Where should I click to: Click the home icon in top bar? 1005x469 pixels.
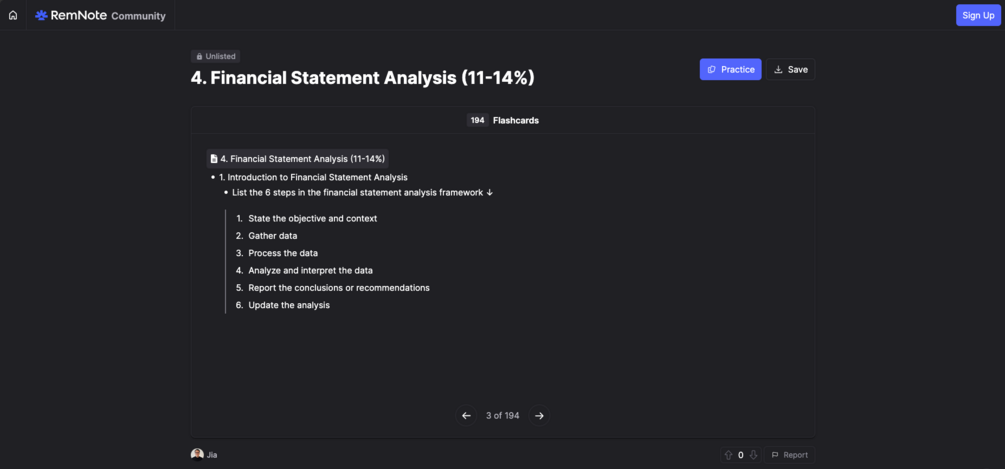[x=13, y=15]
